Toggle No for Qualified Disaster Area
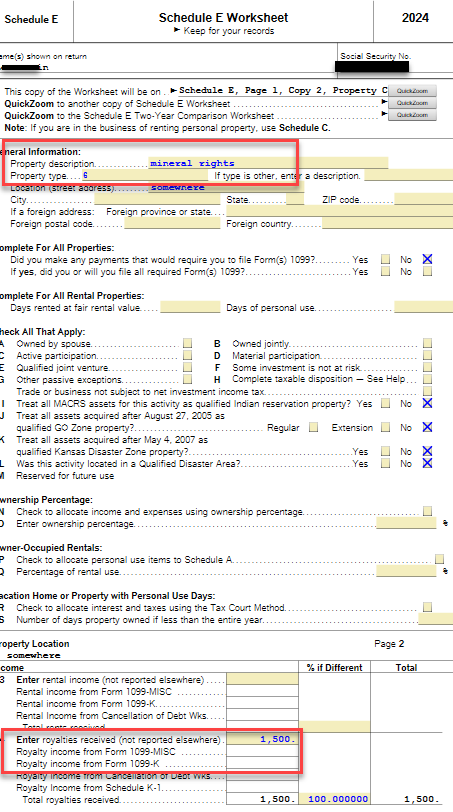Screen dimensions: 453x812 tap(427, 463)
